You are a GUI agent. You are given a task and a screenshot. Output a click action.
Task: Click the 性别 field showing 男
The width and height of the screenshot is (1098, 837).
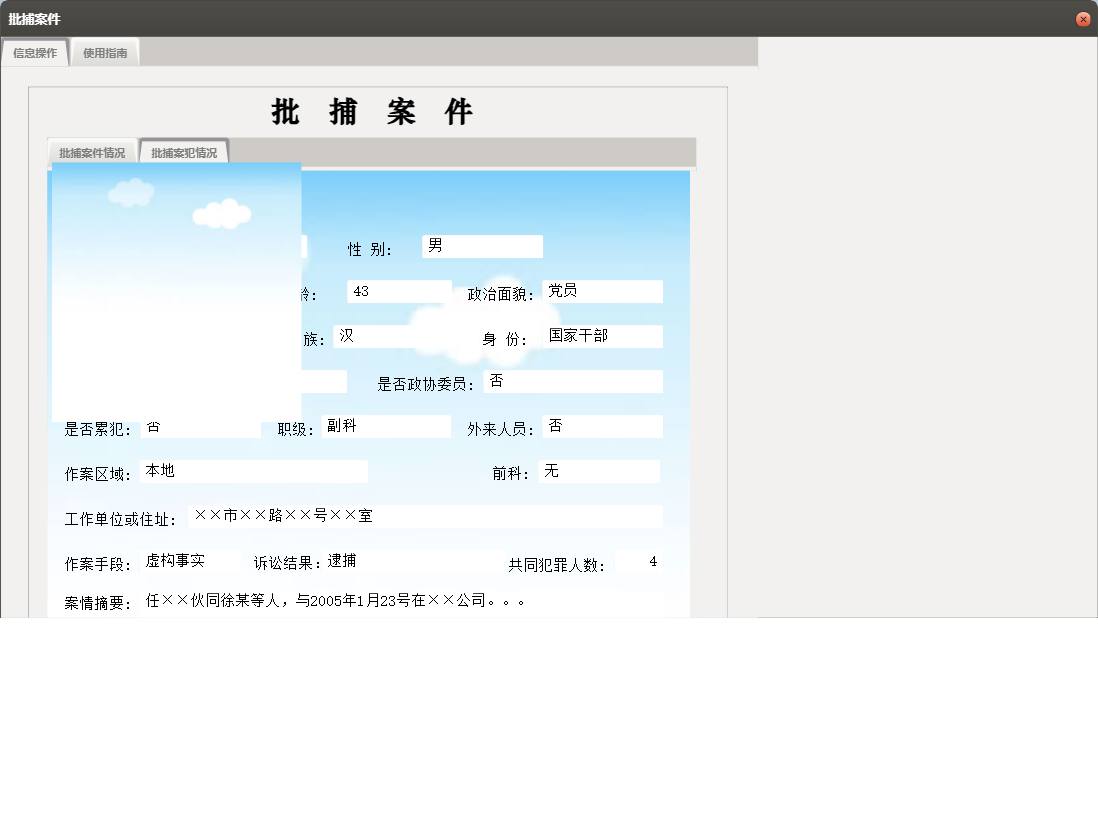[481, 246]
